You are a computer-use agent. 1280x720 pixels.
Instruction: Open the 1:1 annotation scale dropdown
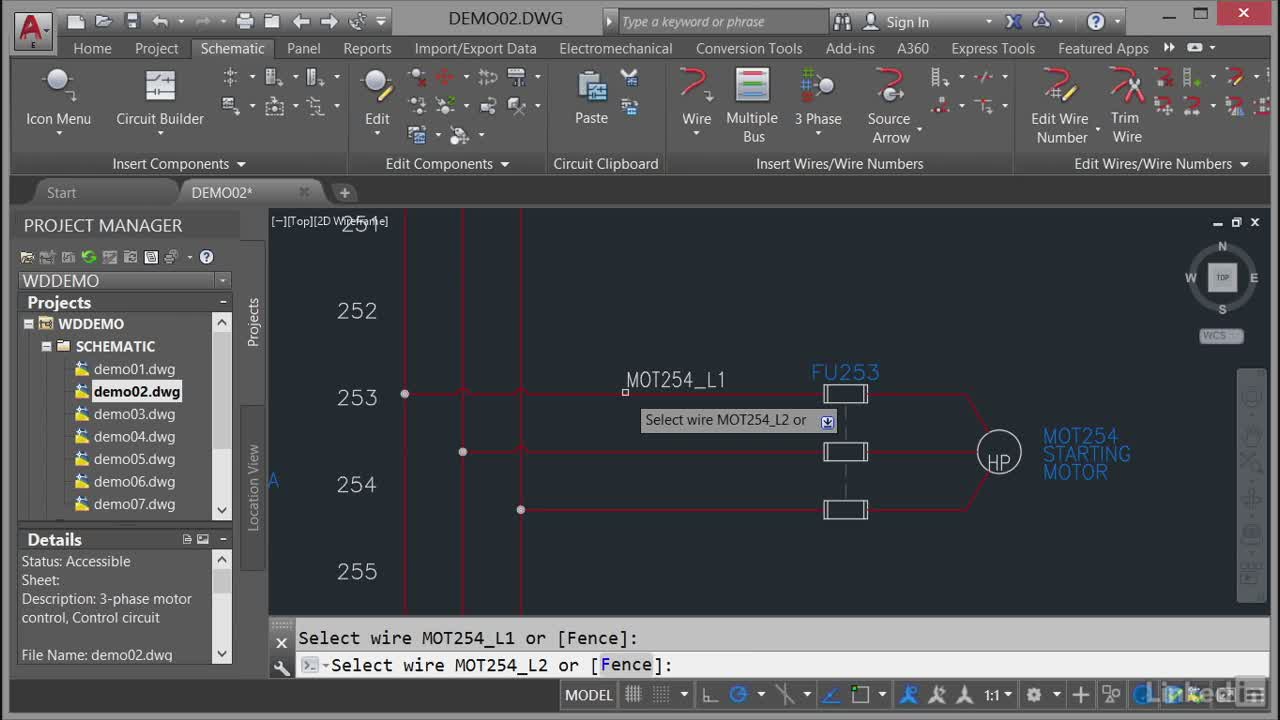pos(1007,694)
